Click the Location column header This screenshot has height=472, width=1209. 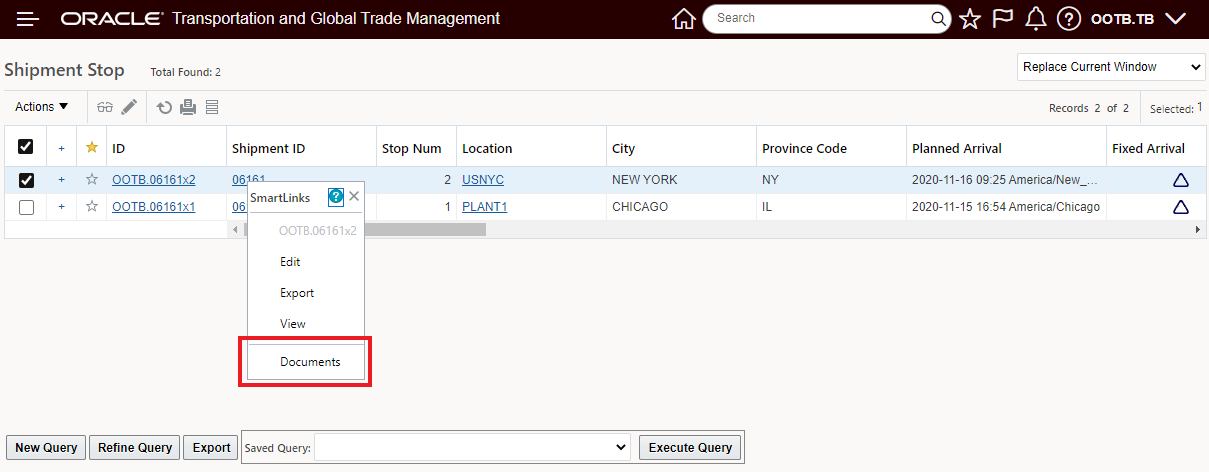487,148
